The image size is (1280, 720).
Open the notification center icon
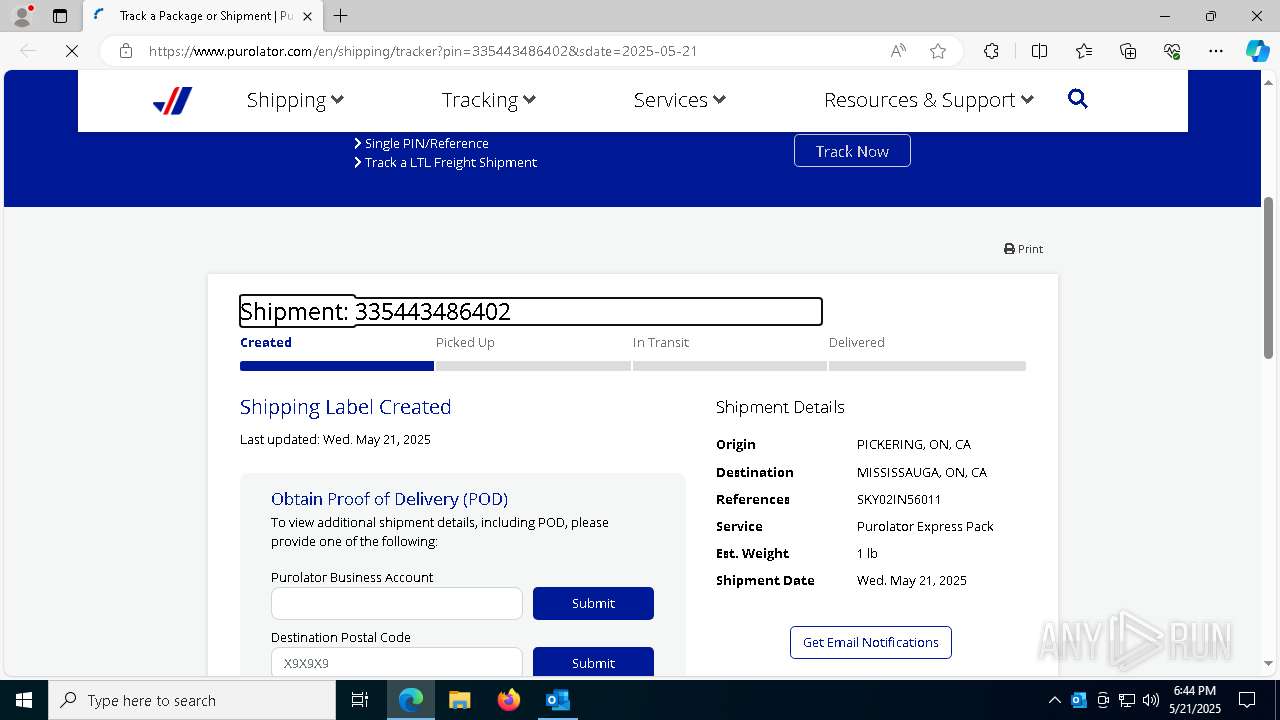pyautogui.click(x=1247, y=700)
